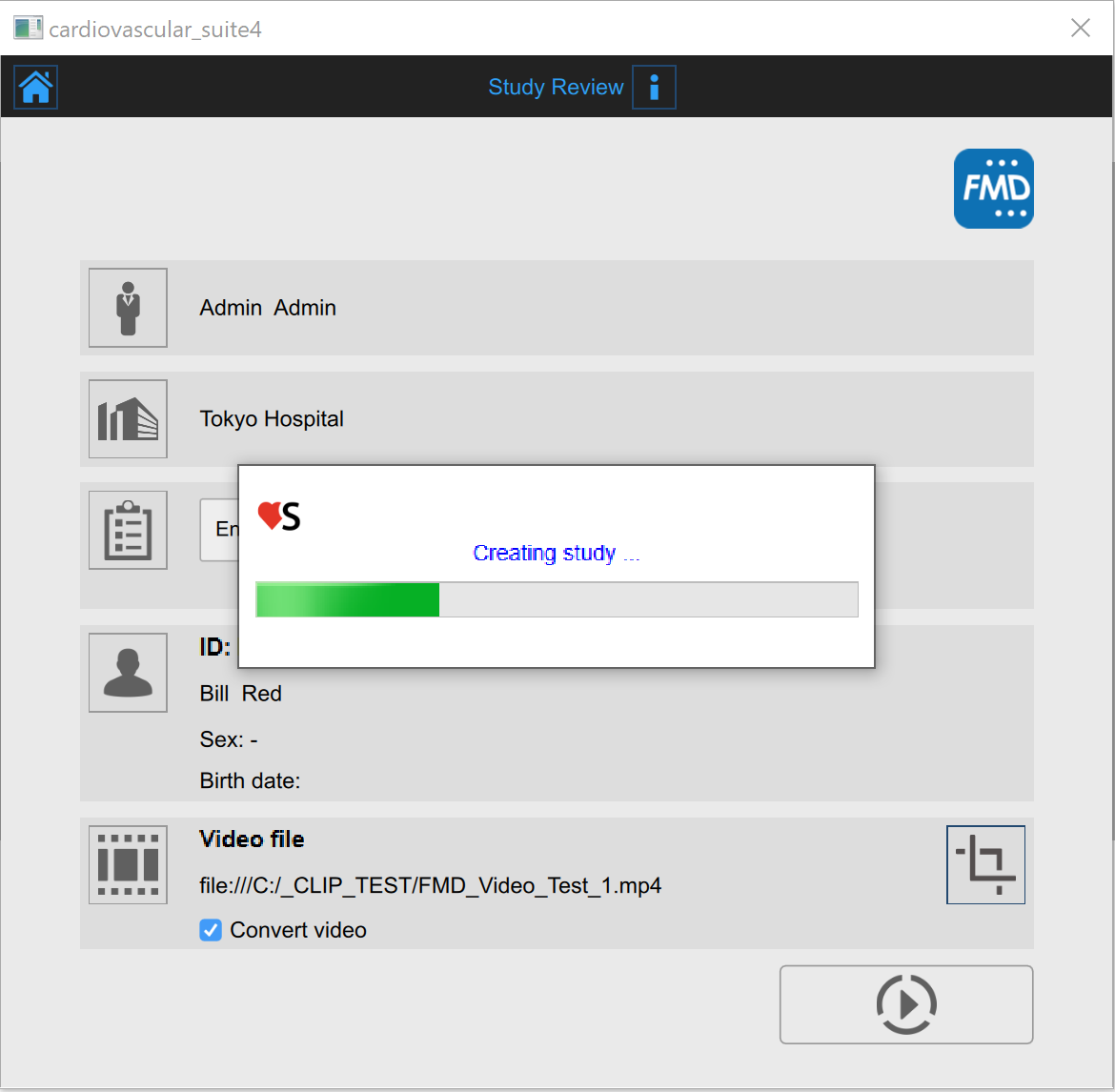Uncheck the Convert video checkbox
Viewport: 1115px width, 1092px height.
coord(211,930)
